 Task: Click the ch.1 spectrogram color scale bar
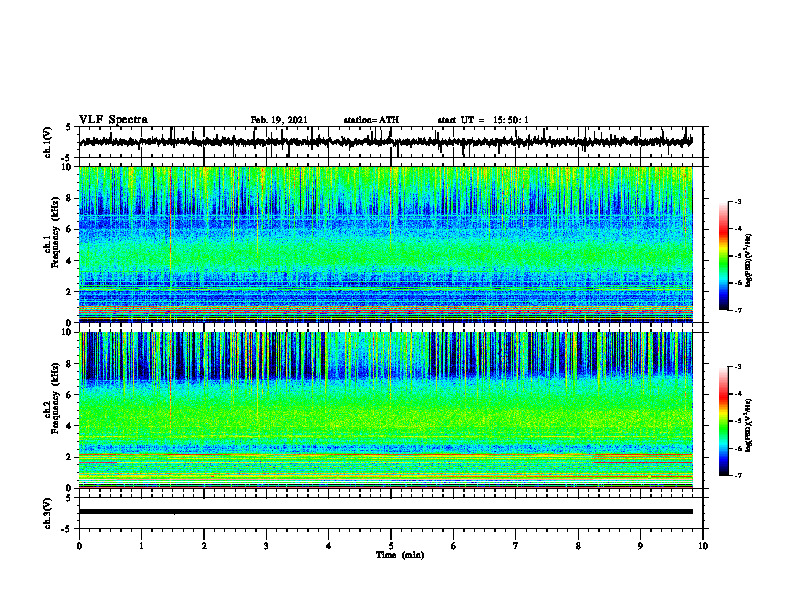723,256
